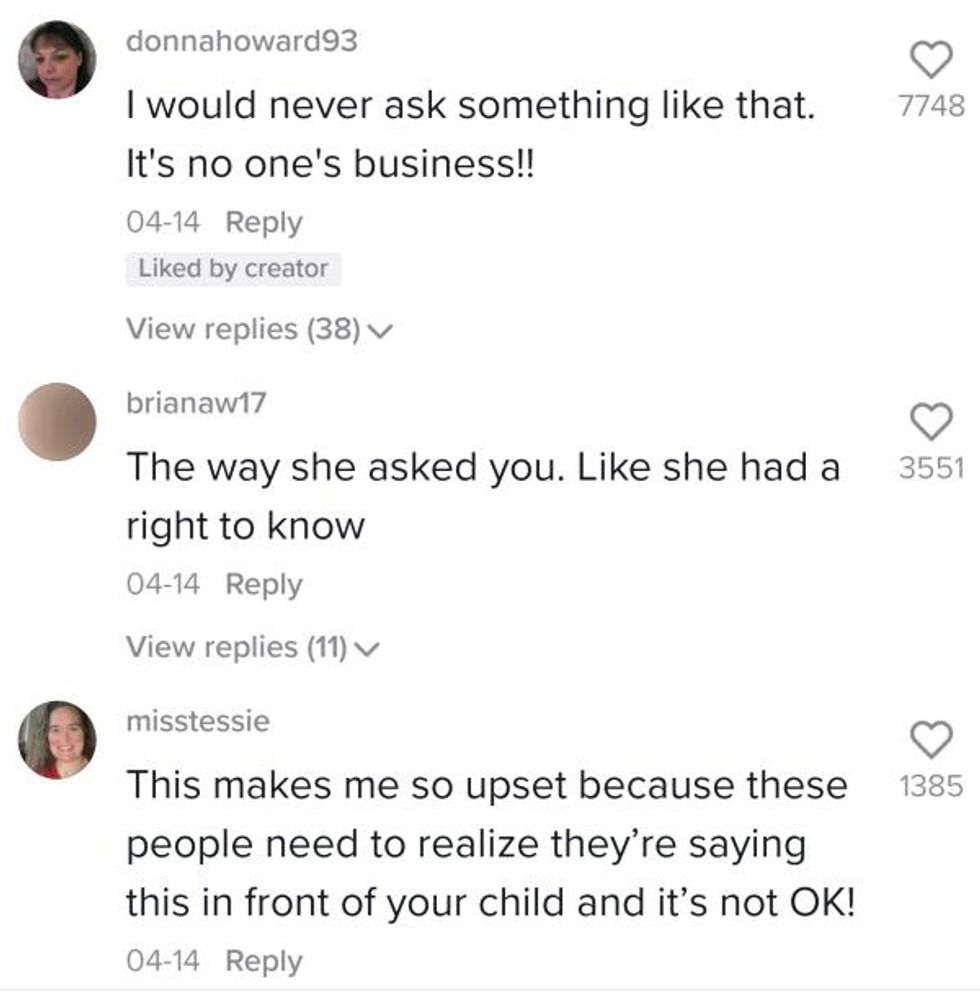The height and width of the screenshot is (995, 980).
Task: Open brianaw17's blurred avatar
Action: (58, 421)
